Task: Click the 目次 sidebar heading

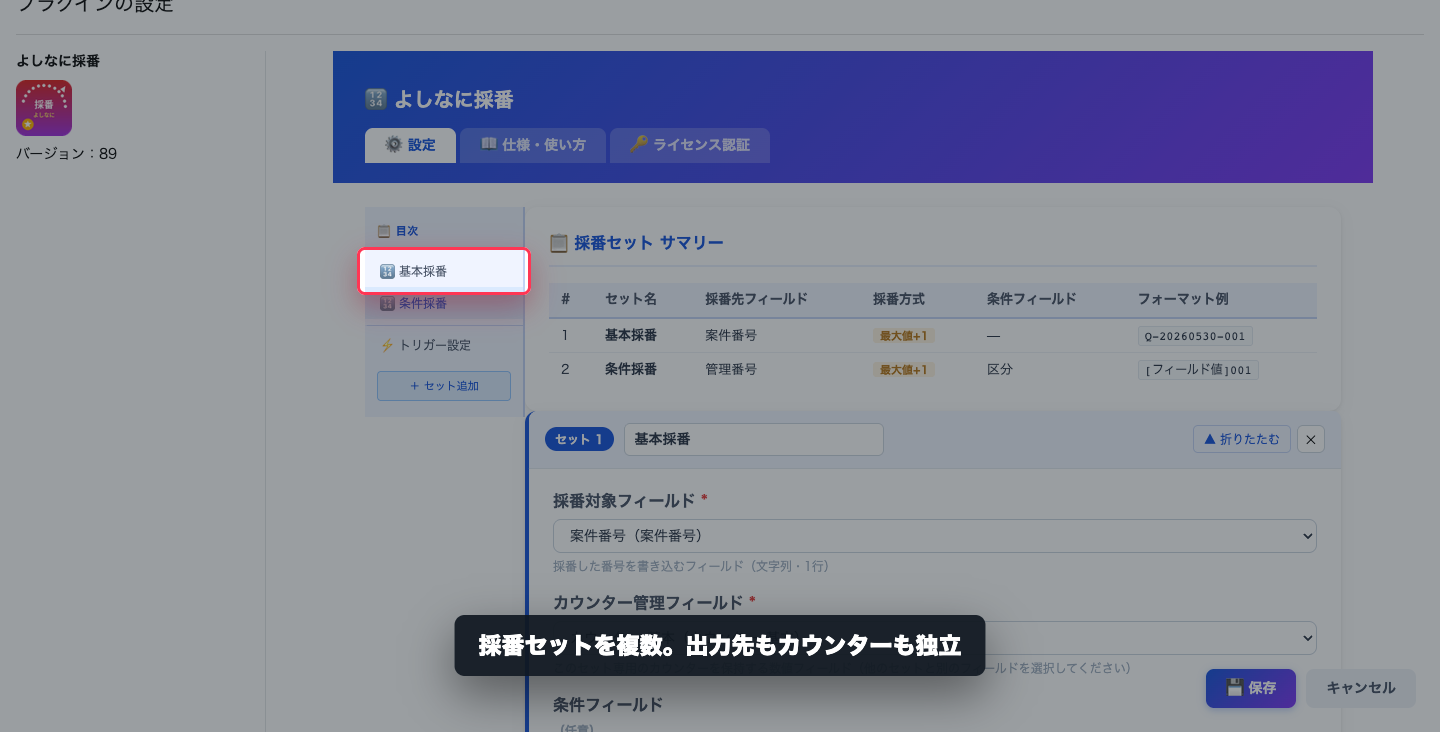Action: [x=398, y=231]
